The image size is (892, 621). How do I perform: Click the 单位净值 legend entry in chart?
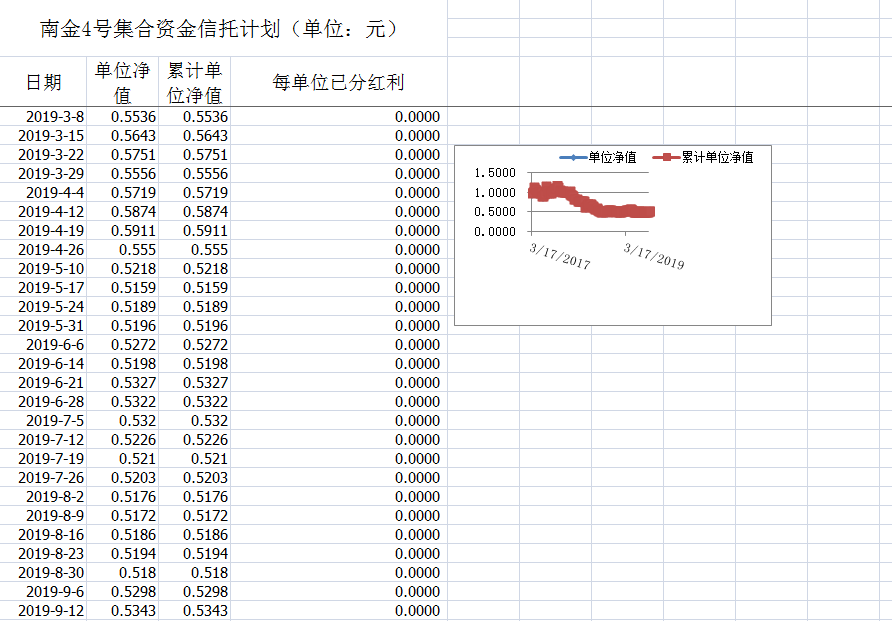[x=598, y=157]
